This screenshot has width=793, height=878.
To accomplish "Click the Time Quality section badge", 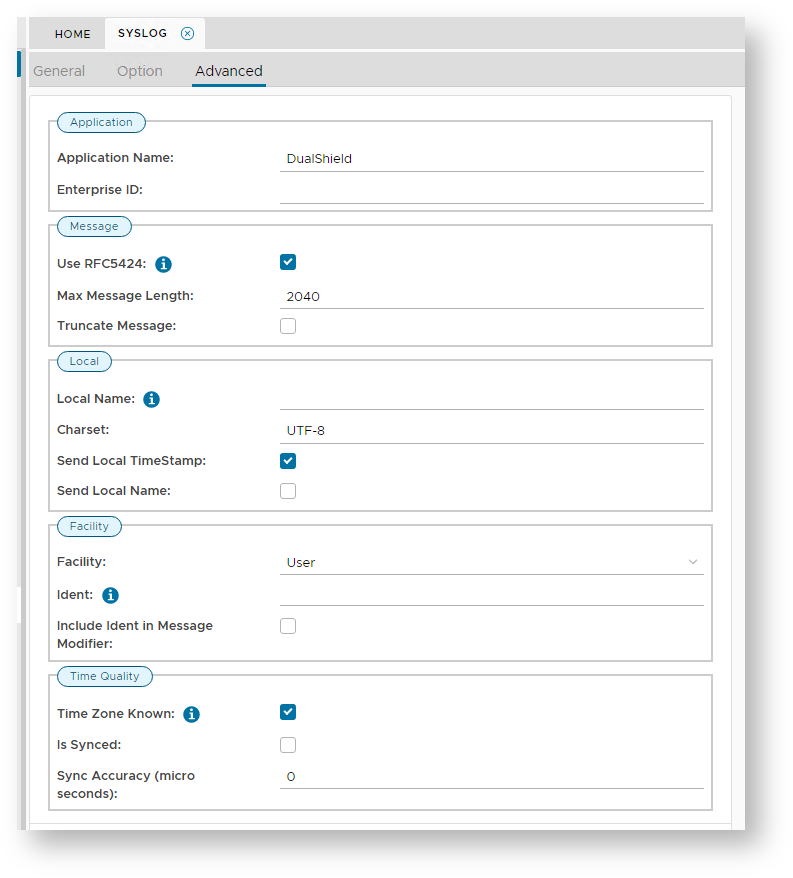I will pos(105,676).
